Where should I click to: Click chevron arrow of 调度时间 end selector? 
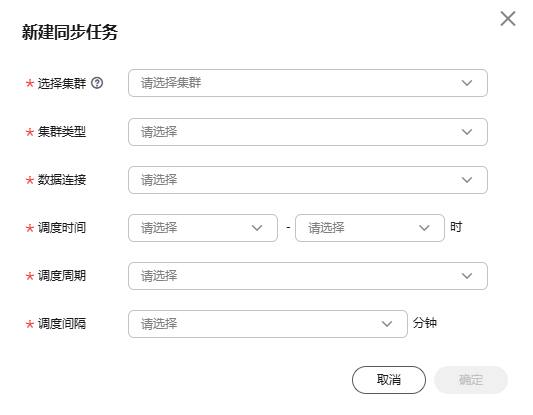[424, 228]
